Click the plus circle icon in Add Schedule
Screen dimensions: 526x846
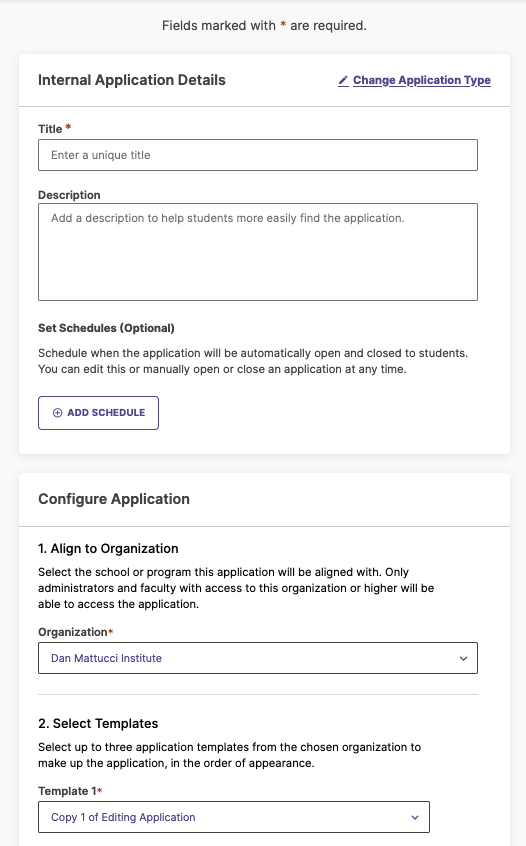57,413
